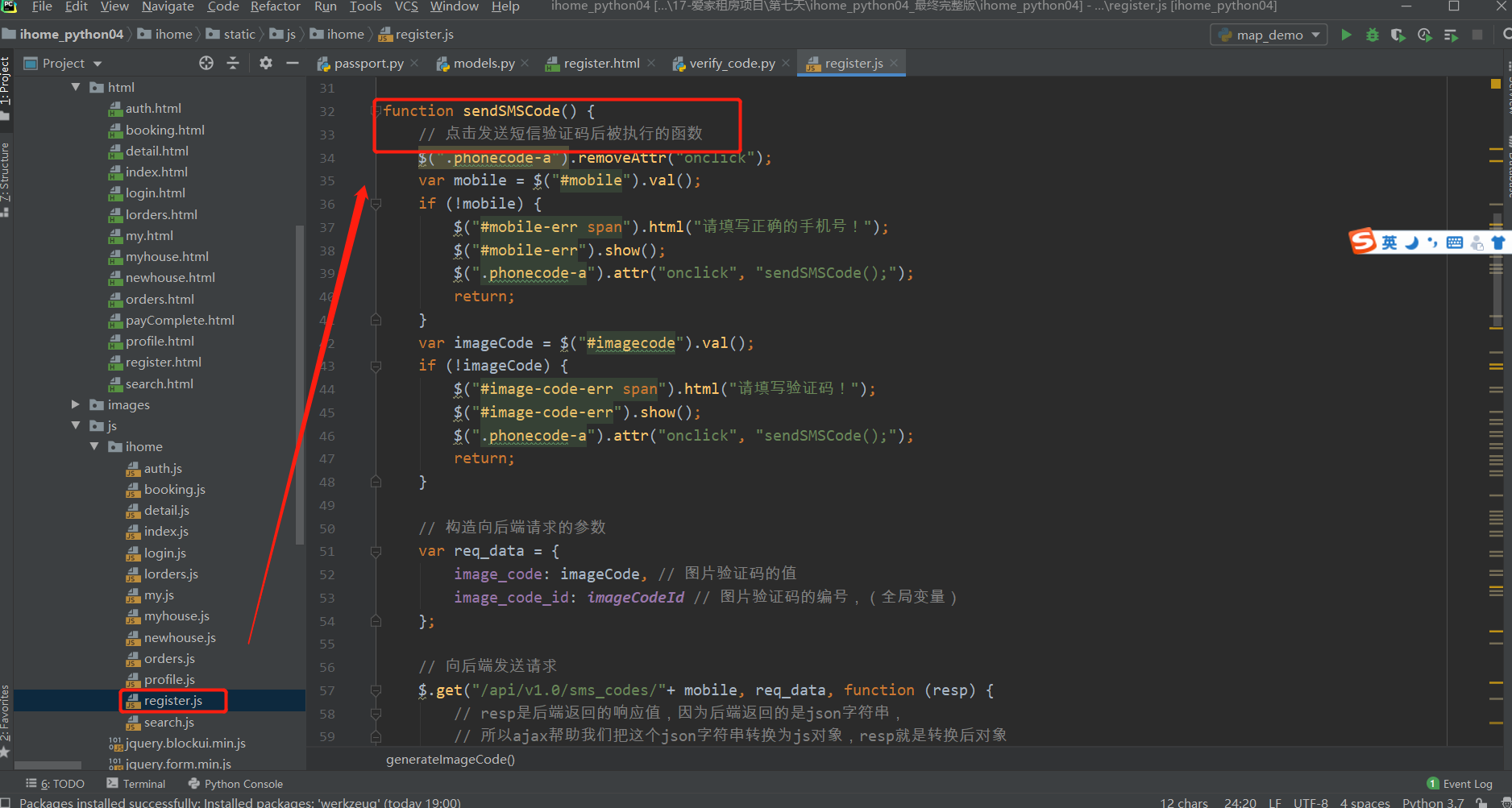Image resolution: width=1512 pixels, height=808 pixels.
Task: Open Project panel settings gear
Action: pyautogui.click(x=266, y=63)
